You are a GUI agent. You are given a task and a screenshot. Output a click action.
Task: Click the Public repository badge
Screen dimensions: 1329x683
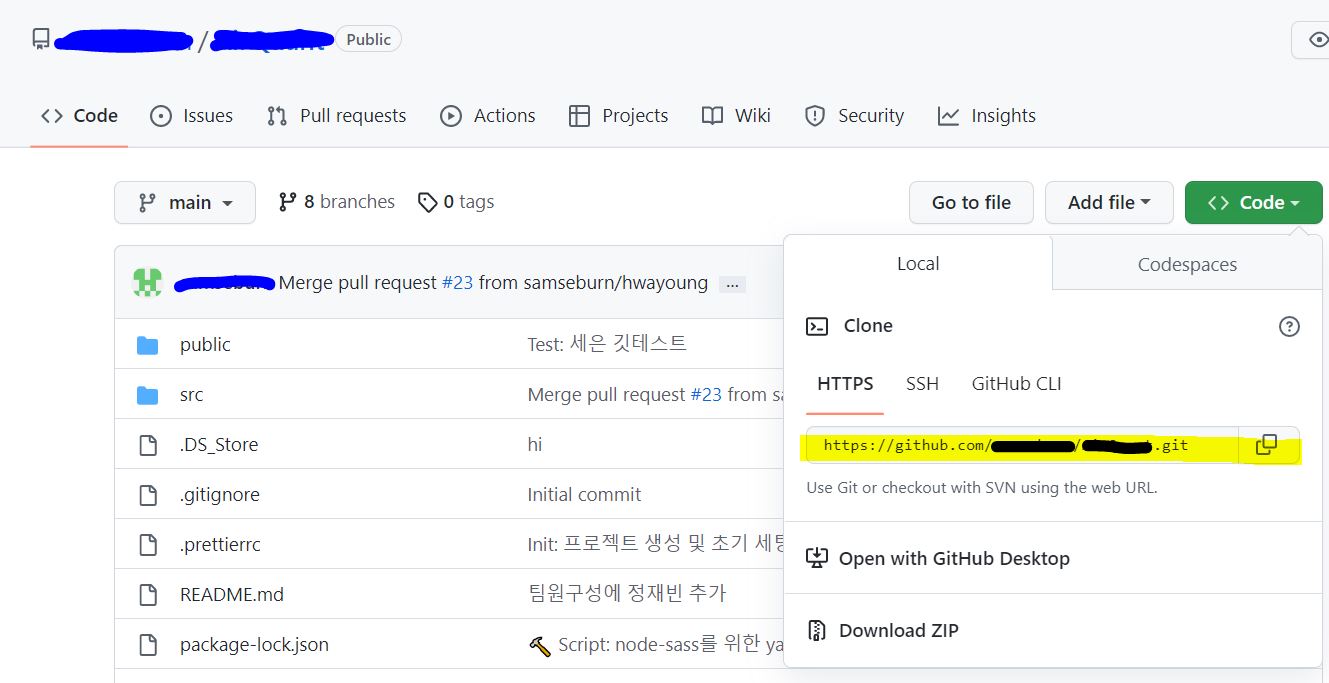point(368,39)
